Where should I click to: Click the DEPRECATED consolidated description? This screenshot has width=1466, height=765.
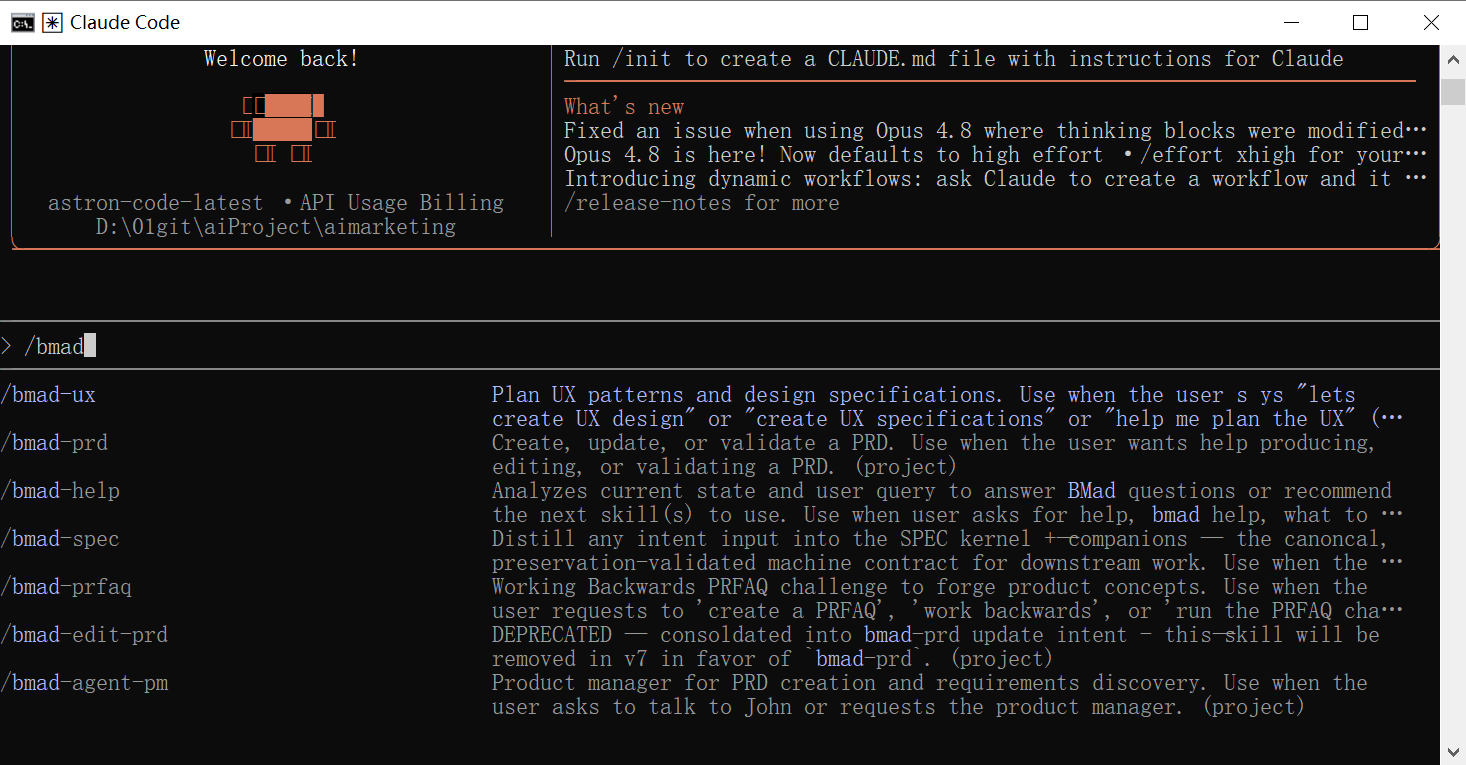pyautogui.click(x=936, y=647)
